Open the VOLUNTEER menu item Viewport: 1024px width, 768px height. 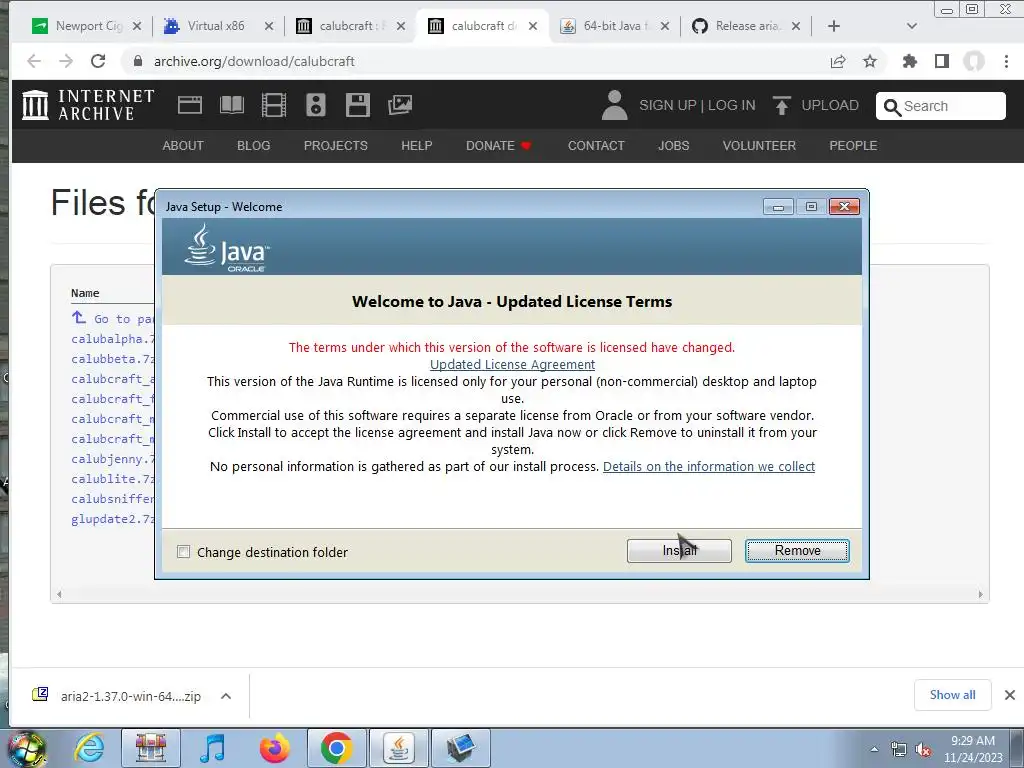pyautogui.click(x=759, y=146)
